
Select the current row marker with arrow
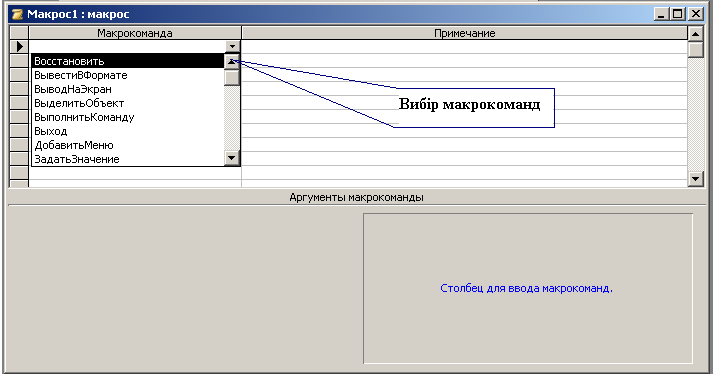(x=19, y=46)
